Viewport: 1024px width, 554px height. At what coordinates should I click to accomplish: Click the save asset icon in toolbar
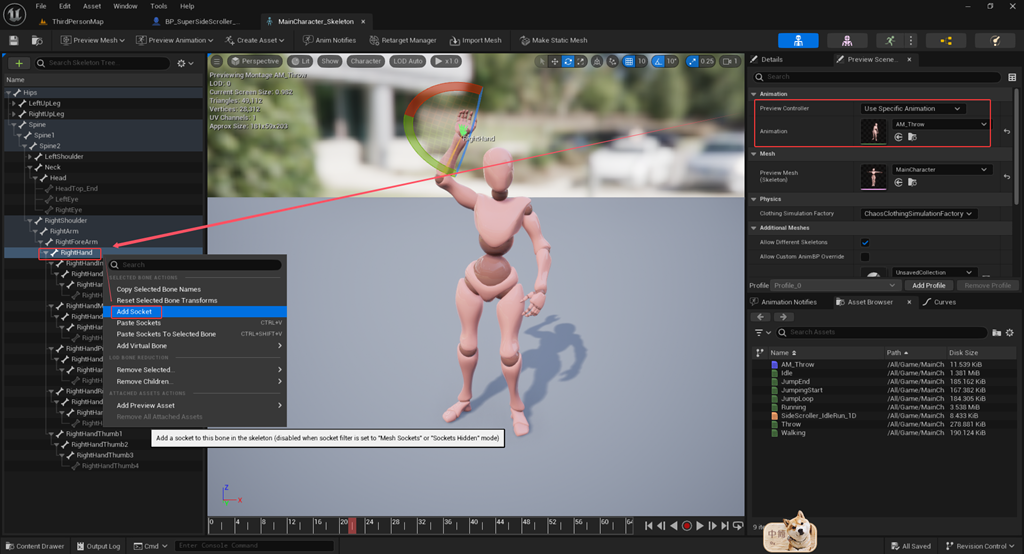pyautogui.click(x=14, y=41)
